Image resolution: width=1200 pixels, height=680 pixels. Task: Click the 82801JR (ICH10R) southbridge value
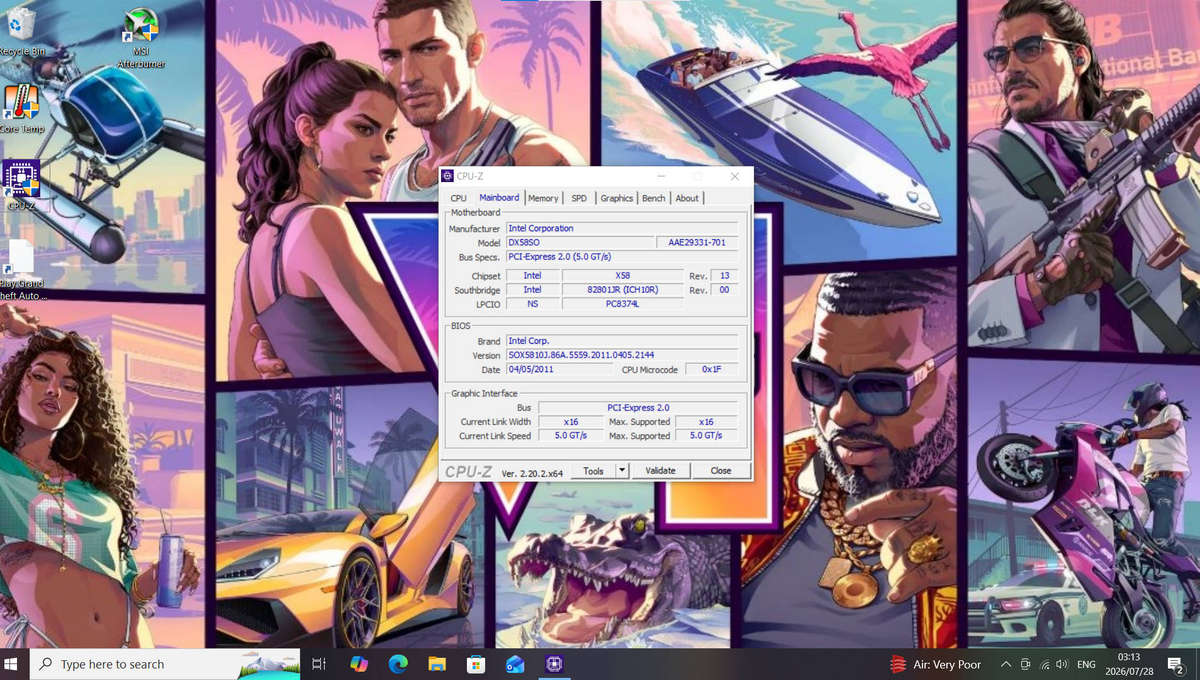(x=622, y=289)
